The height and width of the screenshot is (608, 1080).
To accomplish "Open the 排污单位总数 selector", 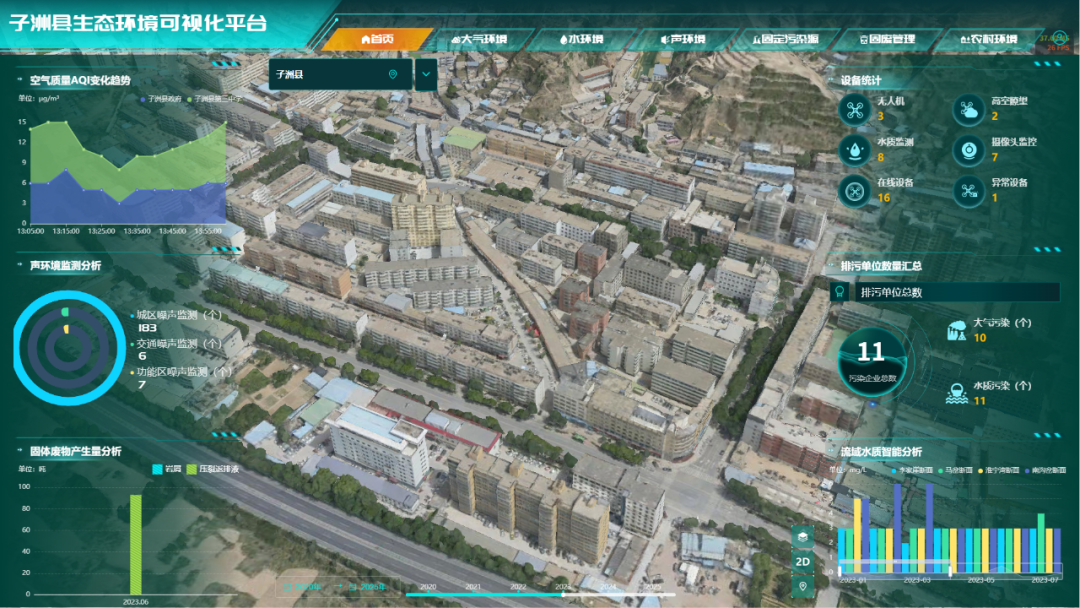I will (x=945, y=292).
